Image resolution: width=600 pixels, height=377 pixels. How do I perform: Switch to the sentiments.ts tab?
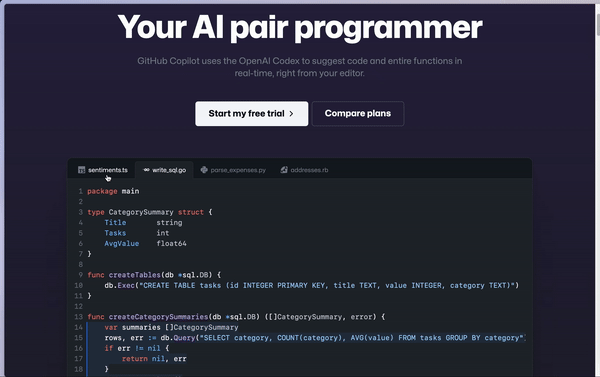coord(103,170)
